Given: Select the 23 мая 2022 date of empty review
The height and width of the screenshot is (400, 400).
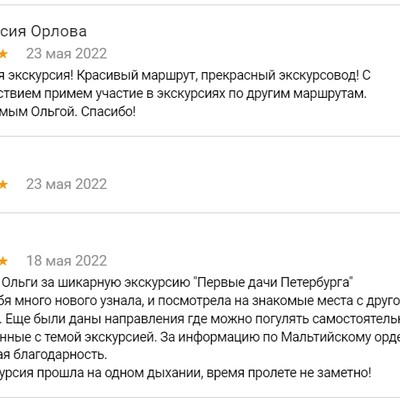Looking at the screenshot, I should click(67, 184).
